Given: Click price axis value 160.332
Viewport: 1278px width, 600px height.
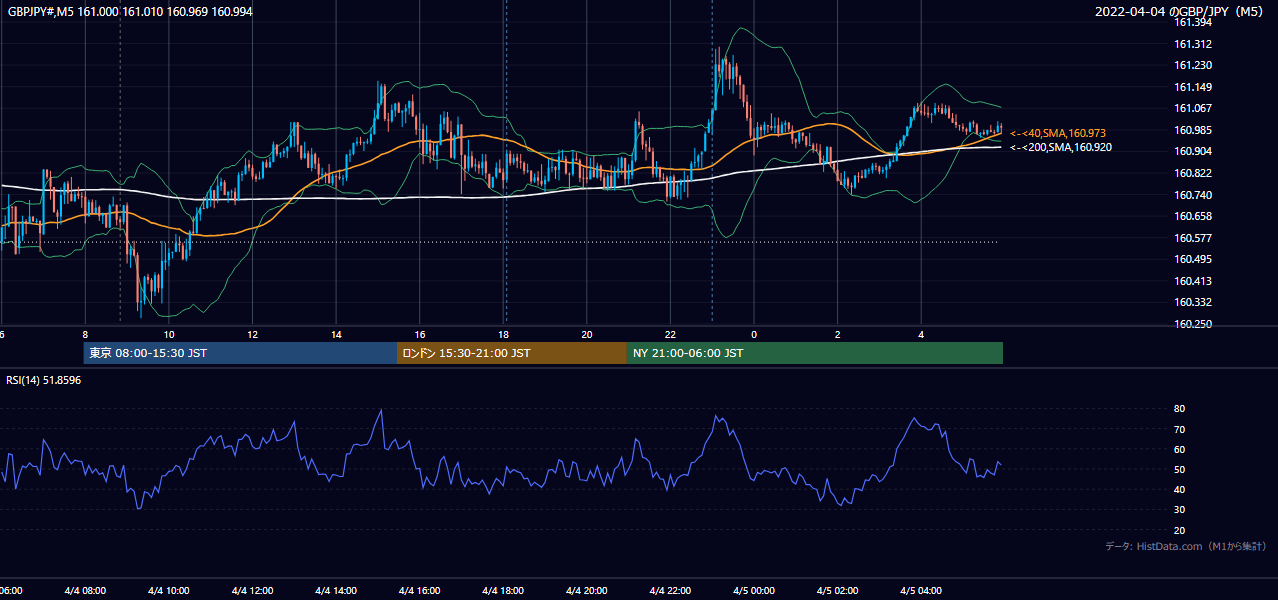Looking at the screenshot, I should click(x=1193, y=302).
